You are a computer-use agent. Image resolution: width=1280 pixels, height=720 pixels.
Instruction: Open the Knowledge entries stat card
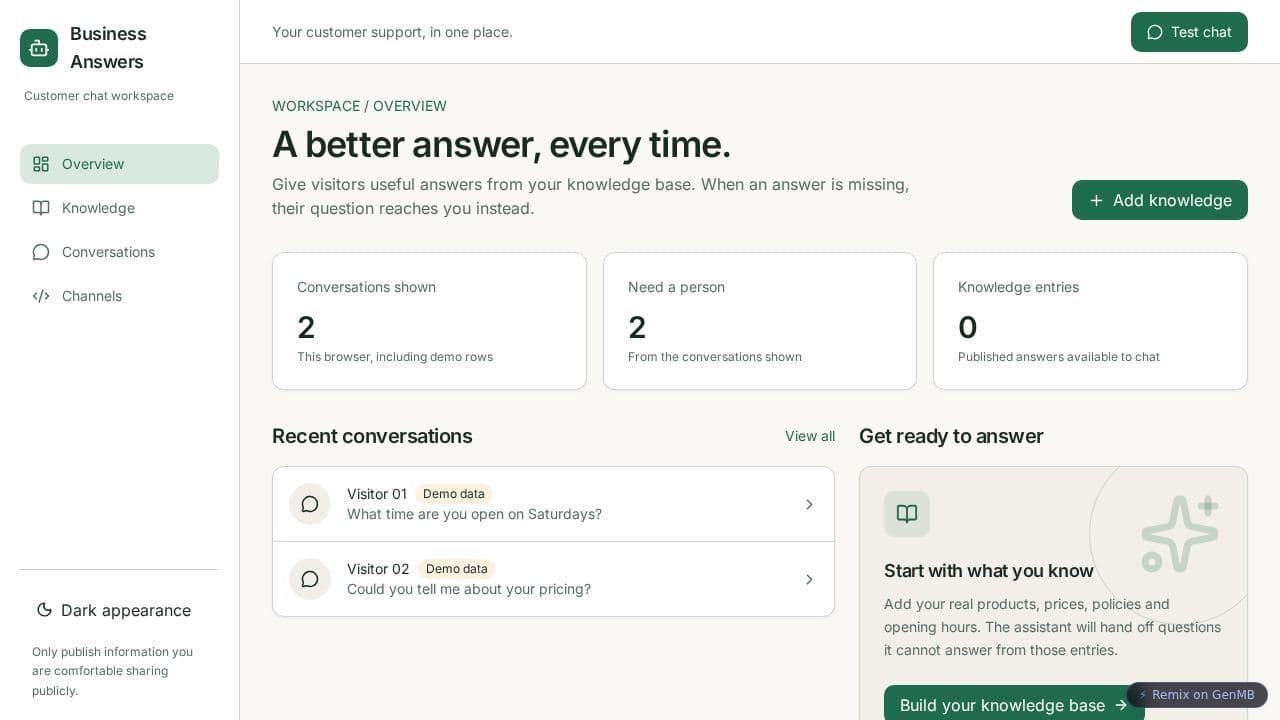click(x=1090, y=321)
